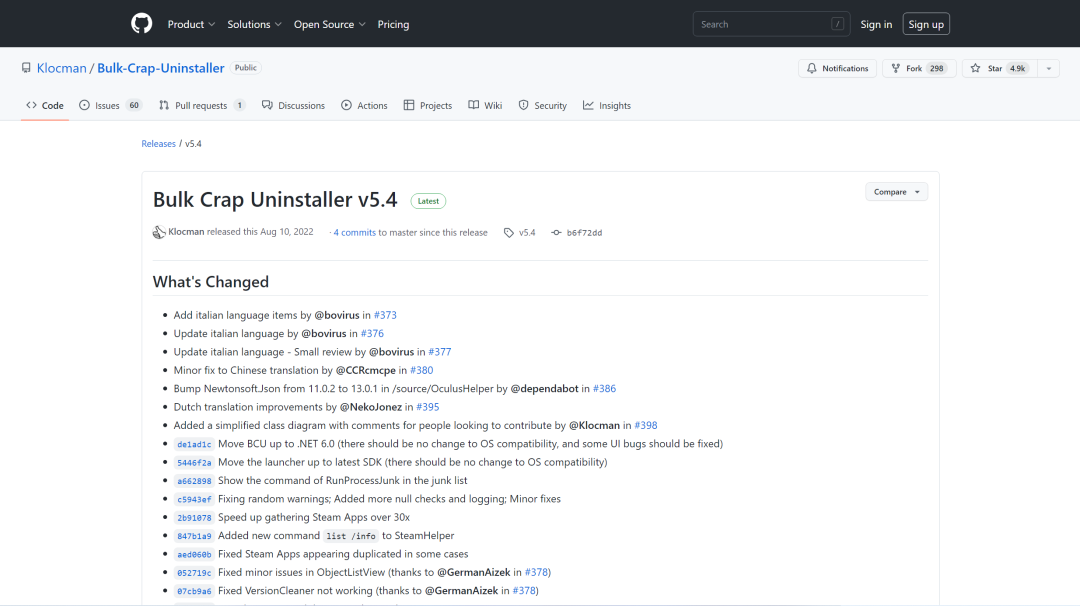
Task: Expand the Solutions menu
Action: [x=254, y=24]
